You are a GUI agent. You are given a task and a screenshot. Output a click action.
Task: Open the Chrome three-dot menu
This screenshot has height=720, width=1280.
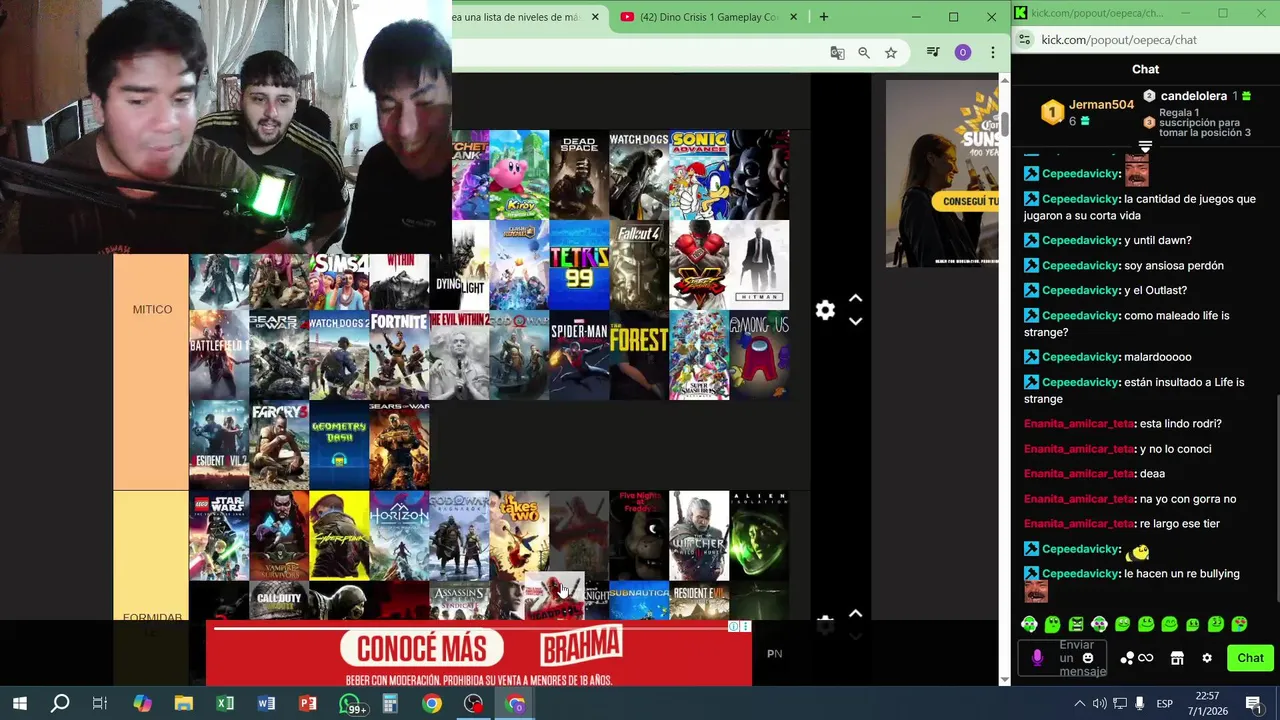[x=993, y=53]
